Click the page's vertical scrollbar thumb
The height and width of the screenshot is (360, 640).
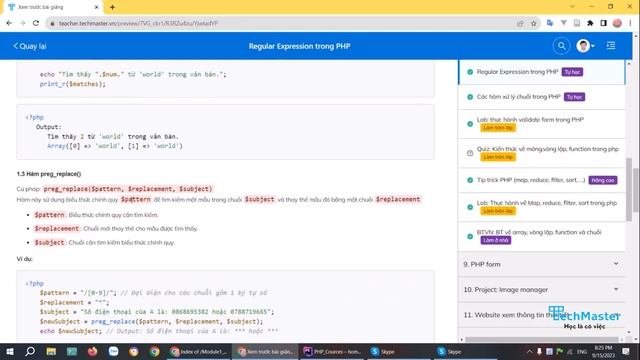point(636,190)
